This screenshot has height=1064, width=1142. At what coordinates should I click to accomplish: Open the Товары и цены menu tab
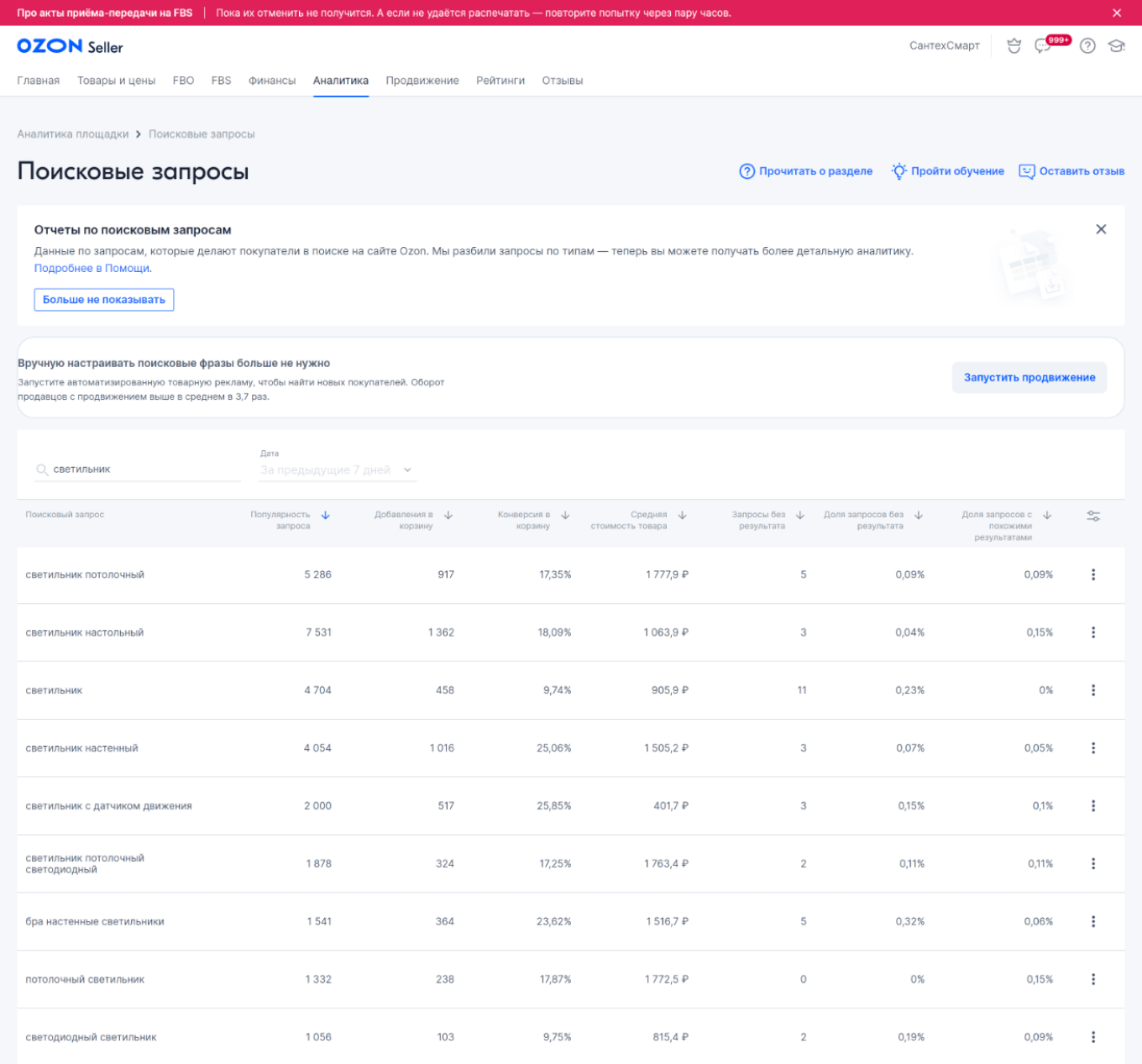(x=116, y=81)
